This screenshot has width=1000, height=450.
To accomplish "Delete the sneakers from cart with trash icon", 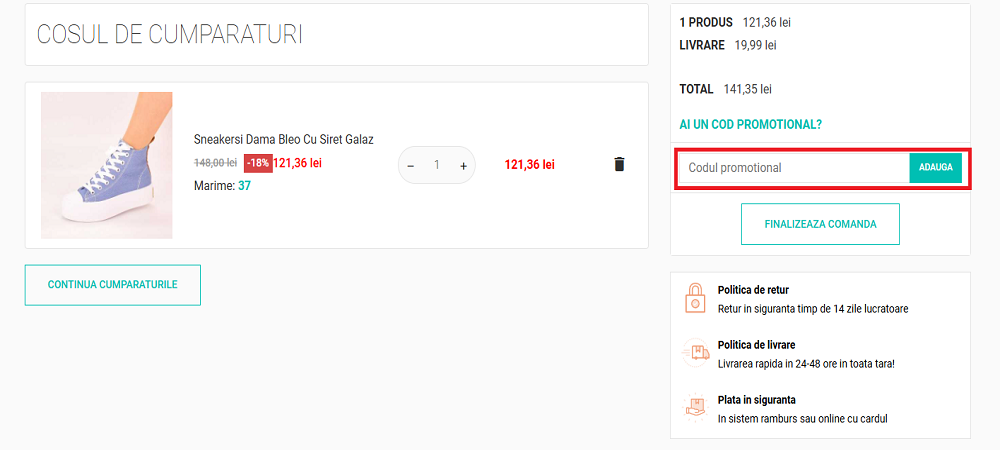I will click(x=619, y=164).
